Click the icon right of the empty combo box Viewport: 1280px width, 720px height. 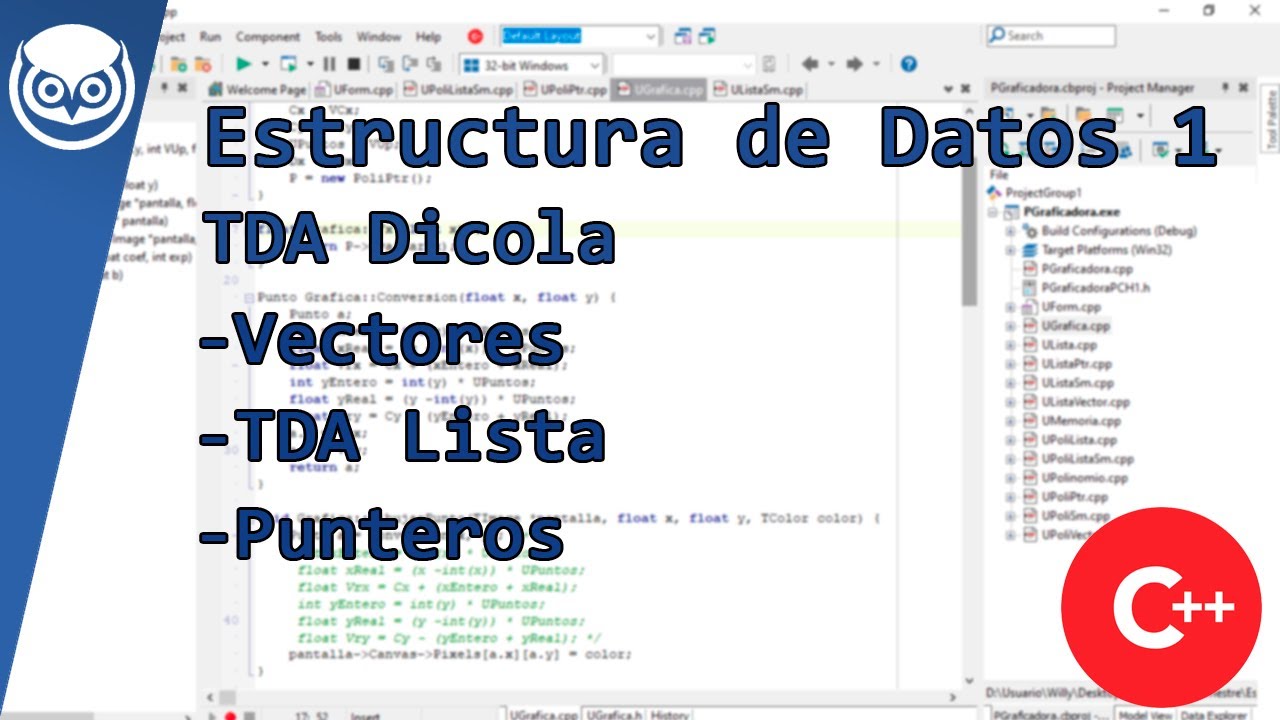(x=769, y=64)
